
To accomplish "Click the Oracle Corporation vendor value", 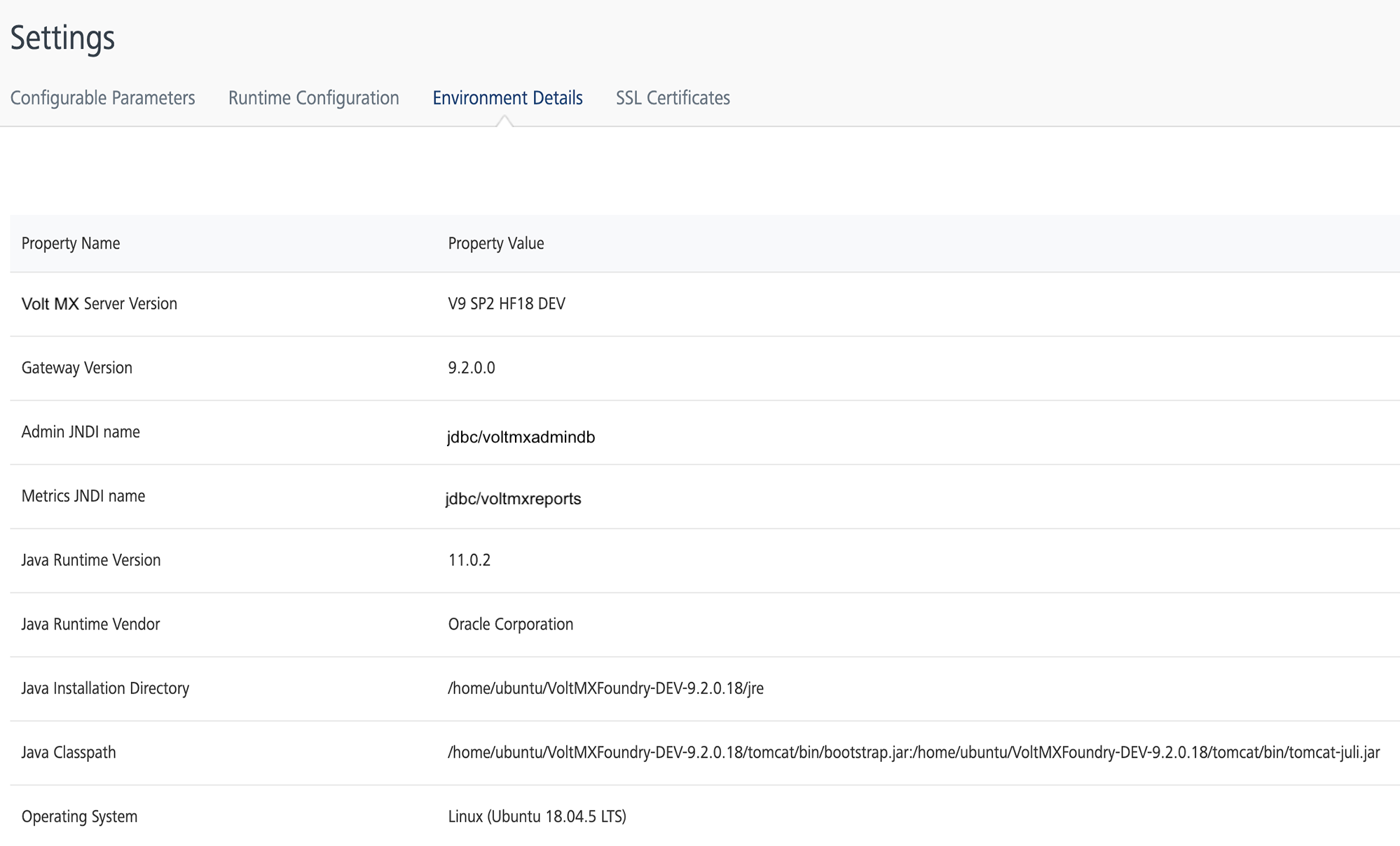I will coord(510,625).
